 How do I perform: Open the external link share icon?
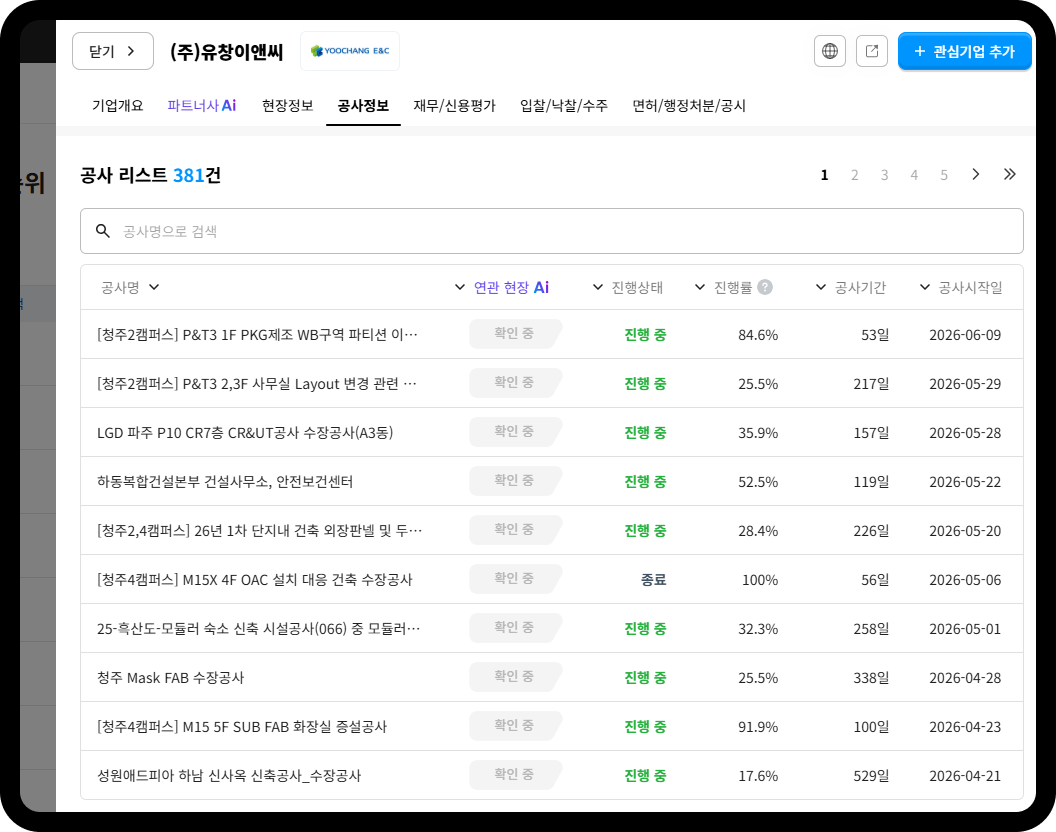pyautogui.click(x=871, y=51)
